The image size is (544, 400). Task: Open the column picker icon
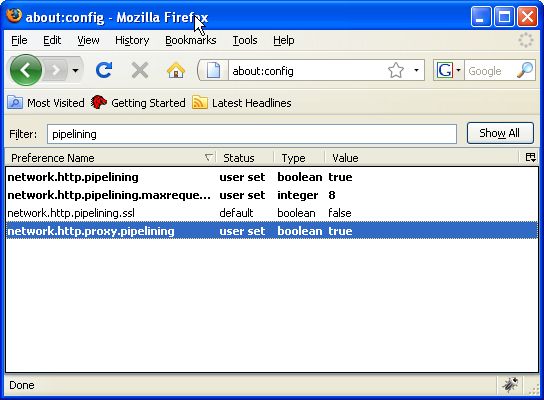point(530,158)
